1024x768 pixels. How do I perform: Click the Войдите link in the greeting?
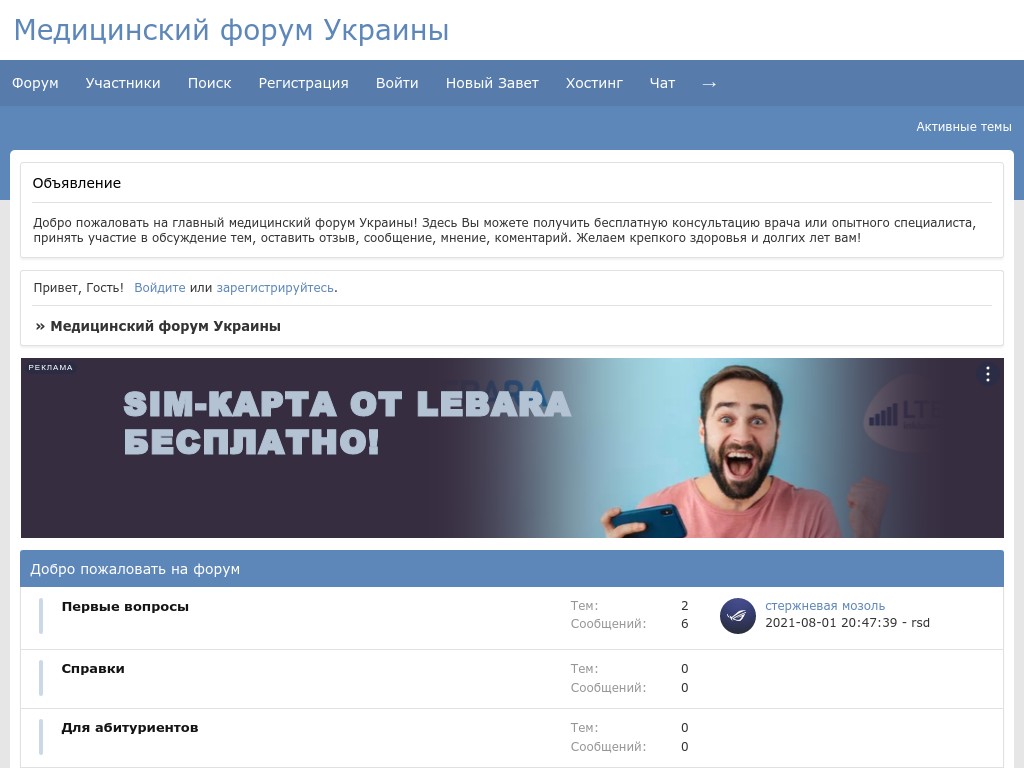coord(160,287)
